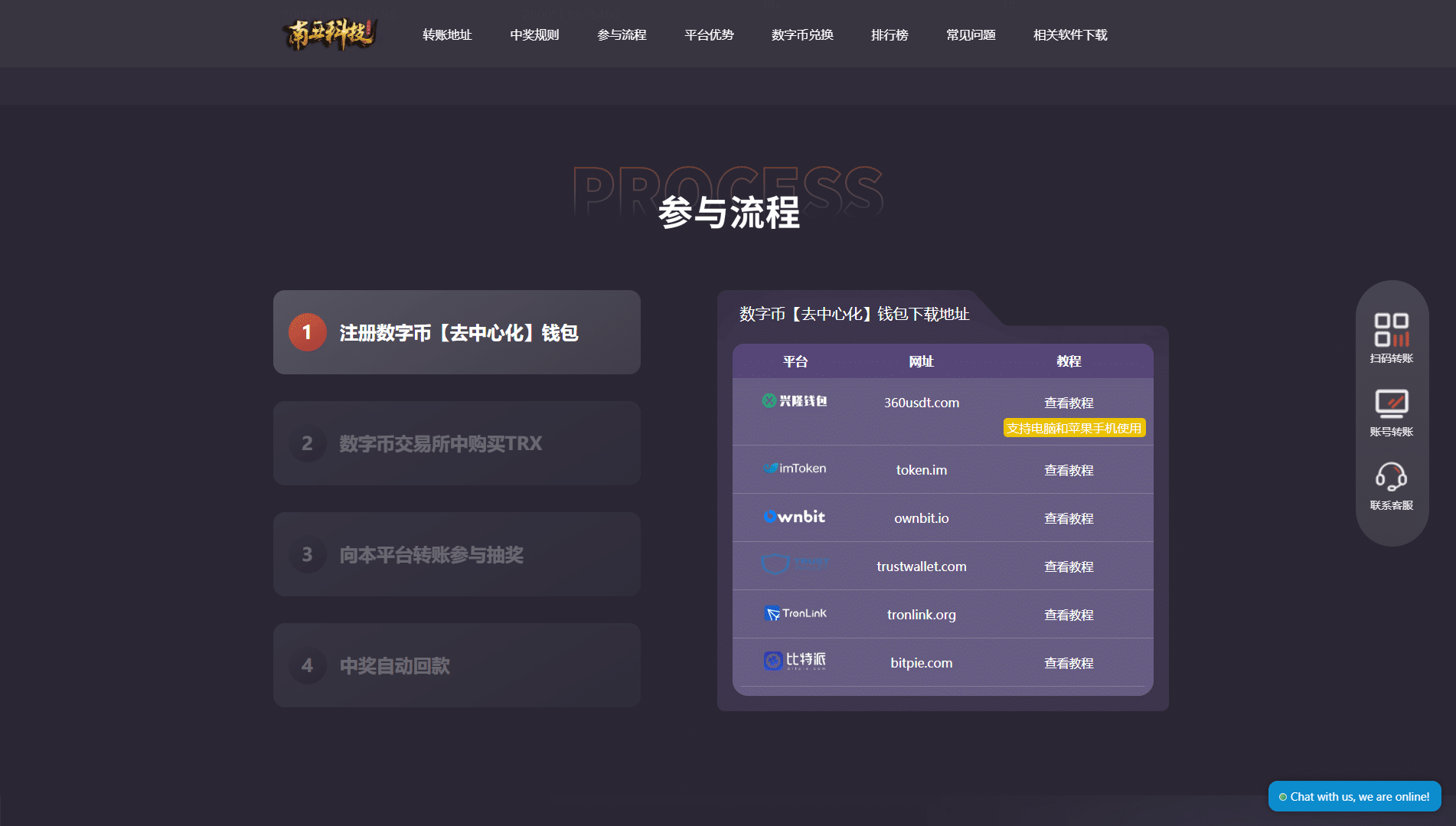View tutorial for ownbit.io row
The image size is (1456, 826).
pyautogui.click(x=1069, y=518)
